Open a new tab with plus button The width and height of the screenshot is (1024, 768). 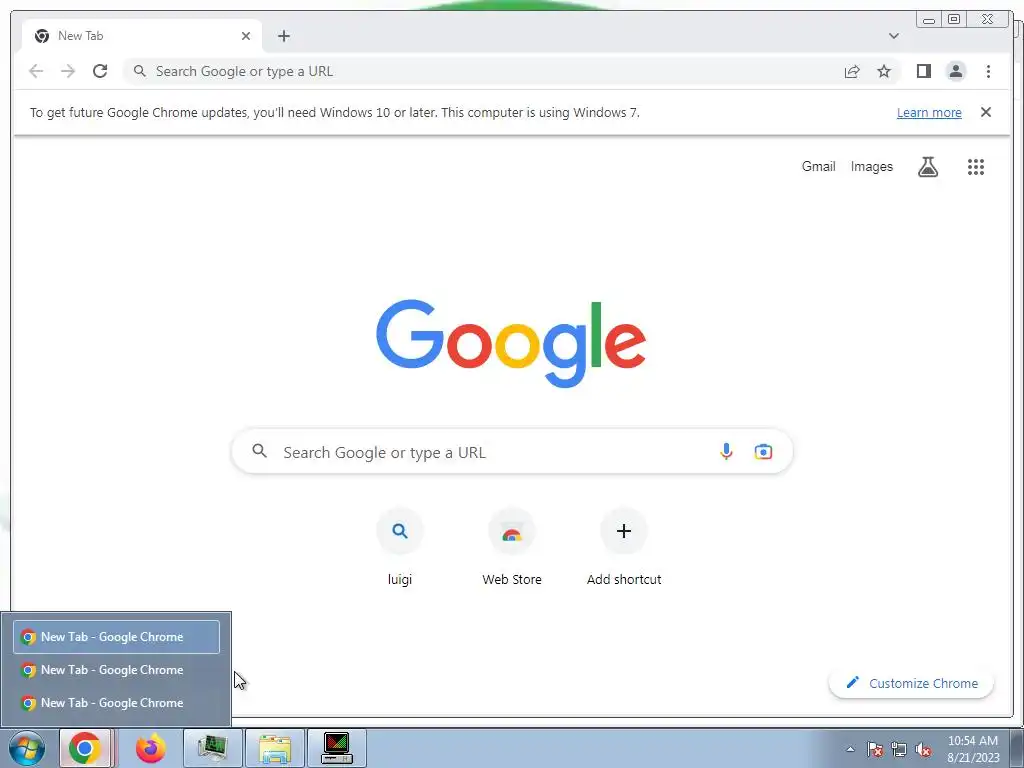click(283, 36)
